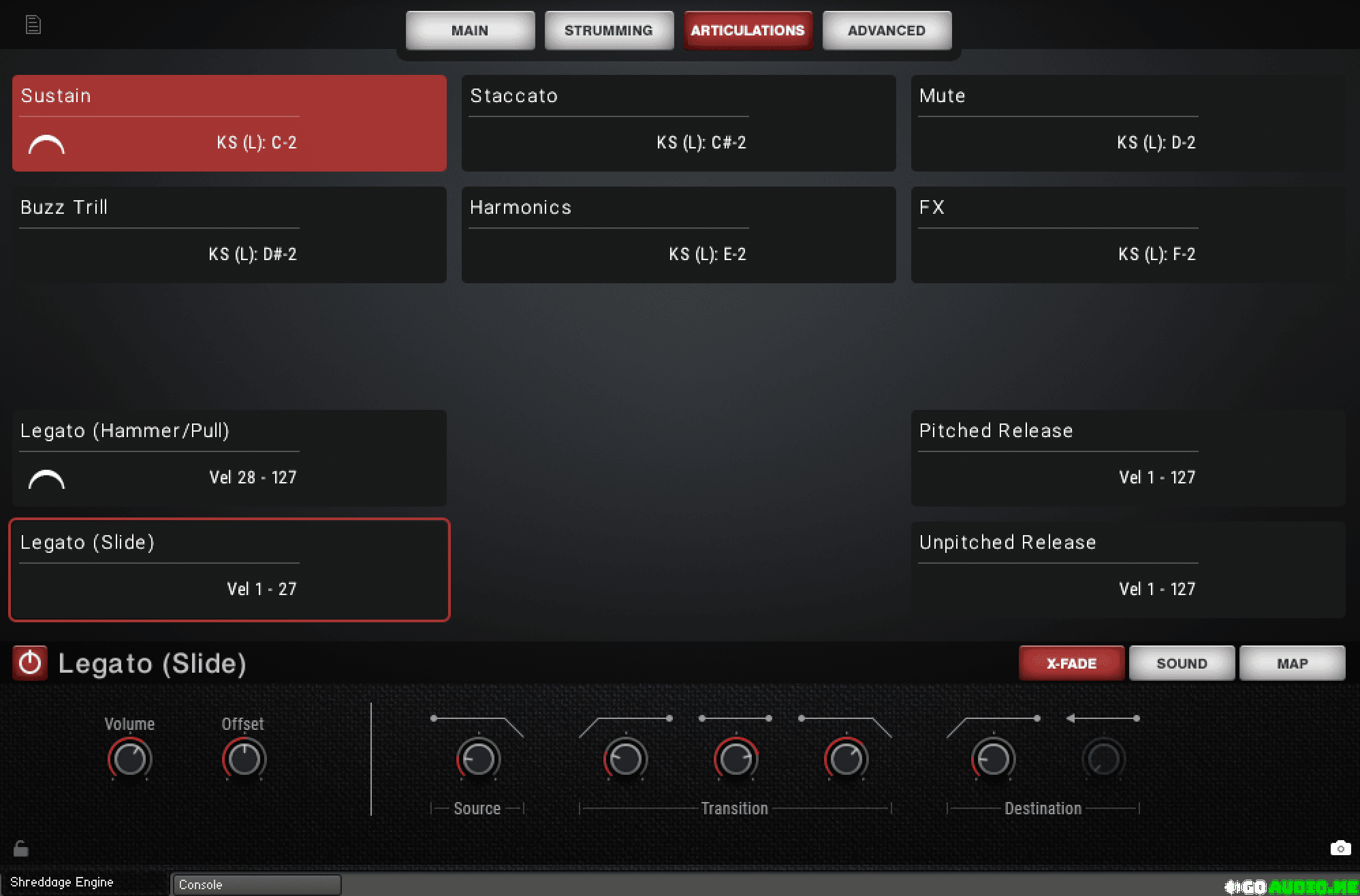Screen dimensions: 1360x896
Task: Open the ADVANCED tab
Action: pos(886,31)
